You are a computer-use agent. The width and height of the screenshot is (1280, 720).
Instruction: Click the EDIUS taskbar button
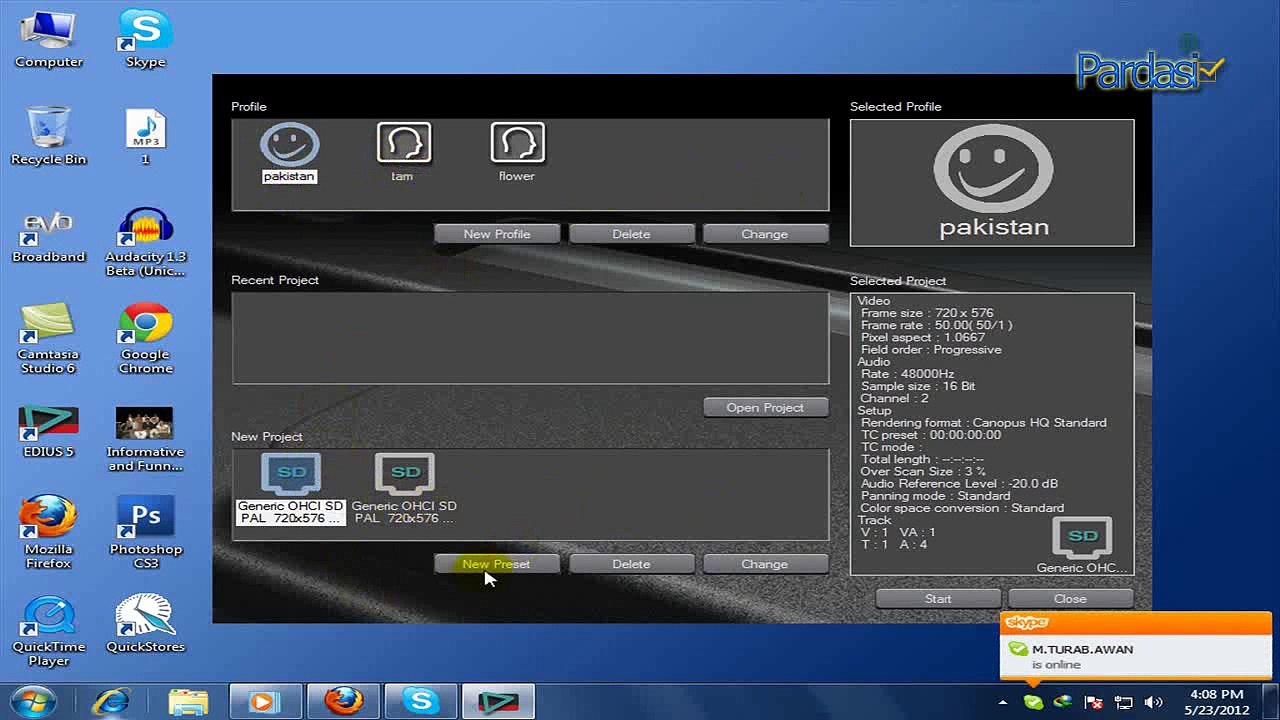tap(499, 701)
